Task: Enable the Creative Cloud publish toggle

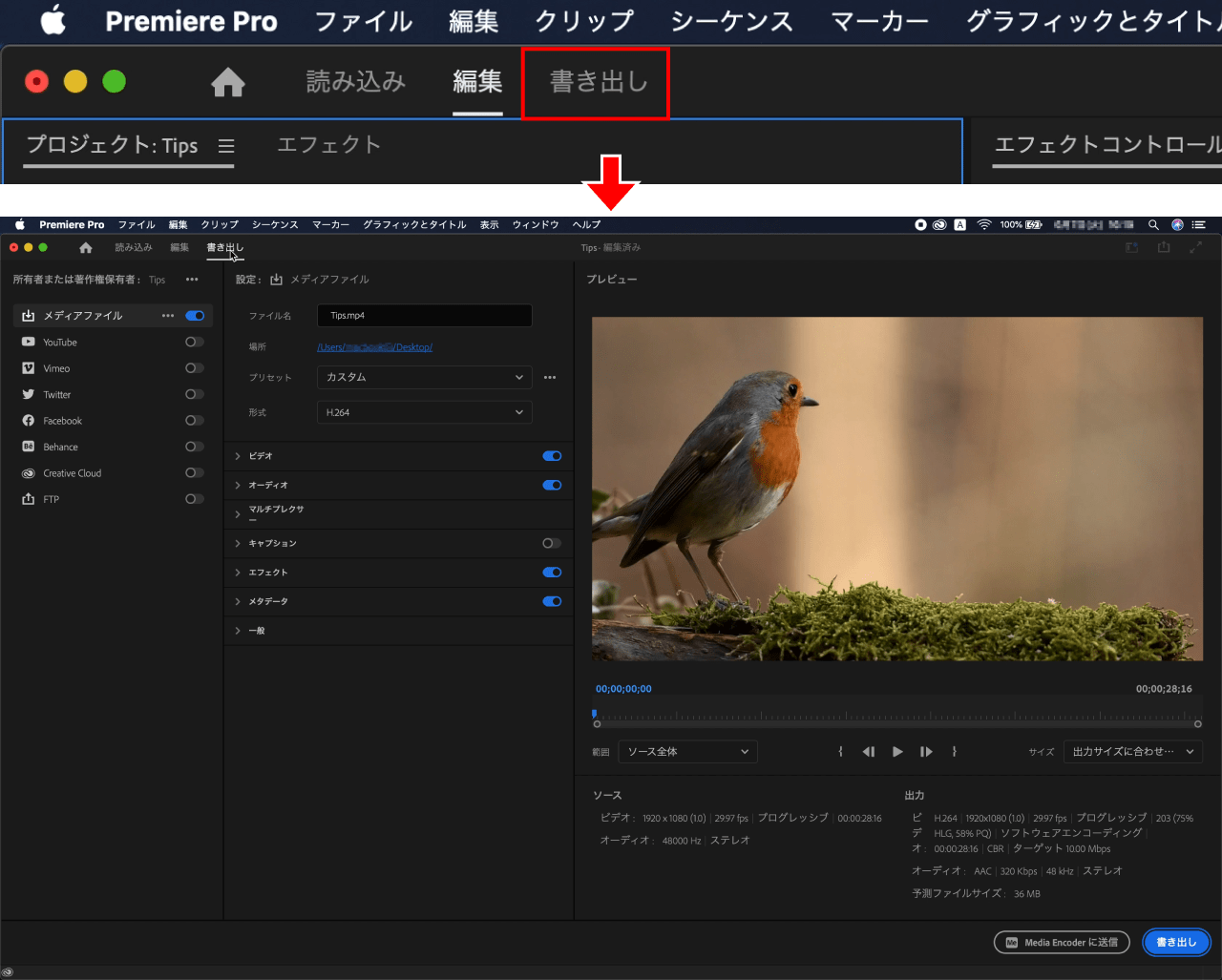Action: (x=195, y=473)
